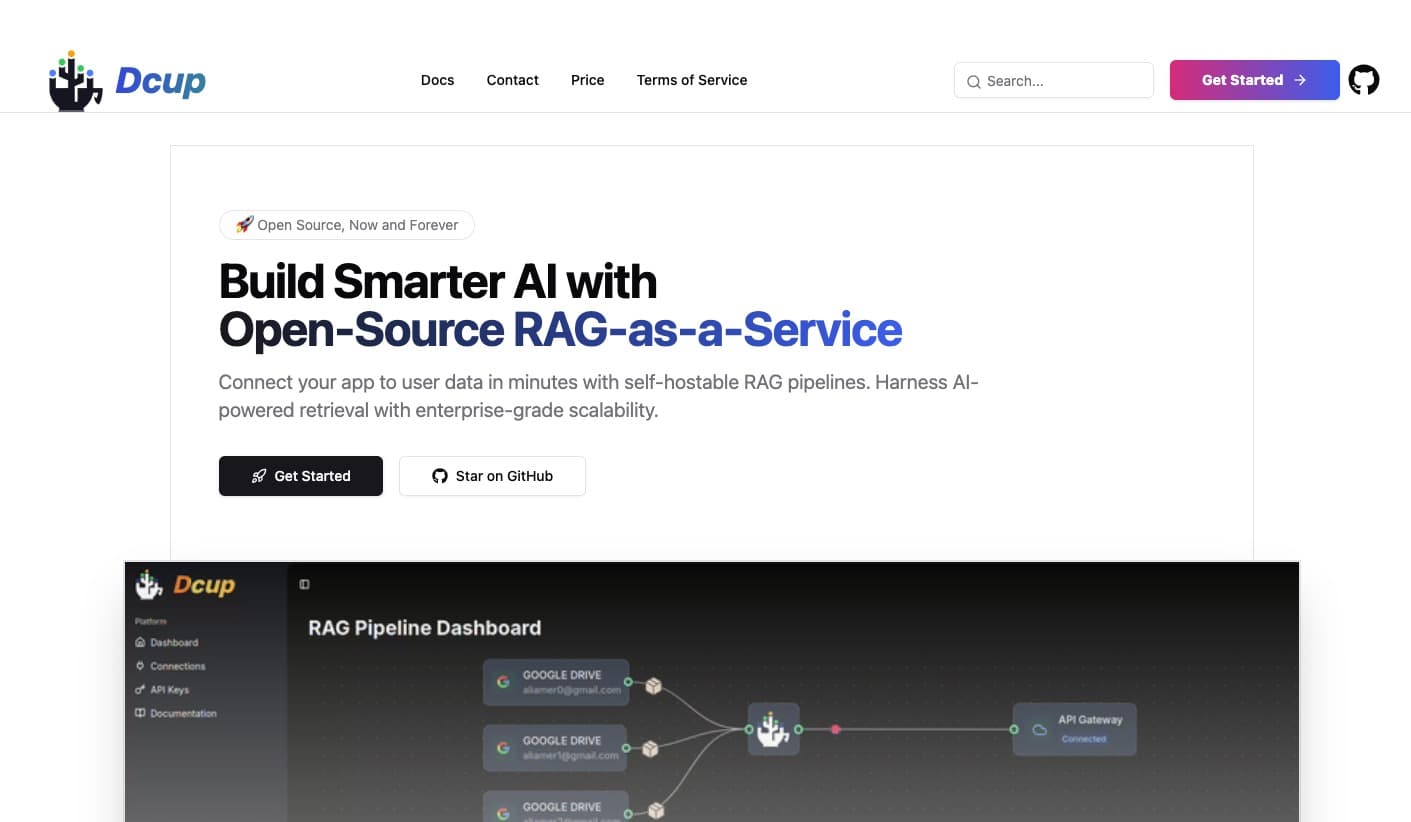Open the Terms of Service link

[x=691, y=80]
